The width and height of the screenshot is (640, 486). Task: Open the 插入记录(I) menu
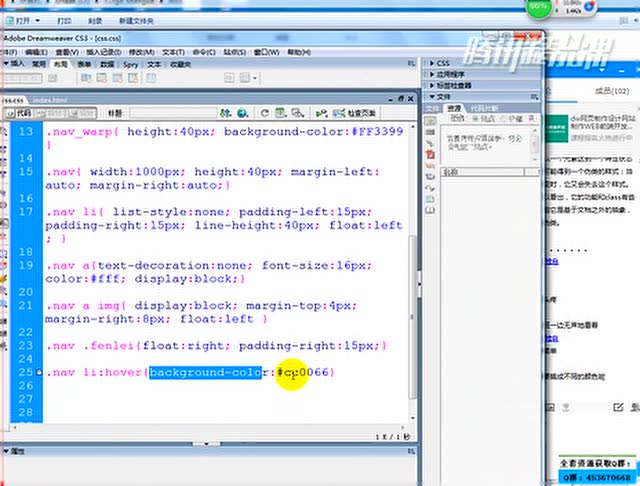pos(104,52)
